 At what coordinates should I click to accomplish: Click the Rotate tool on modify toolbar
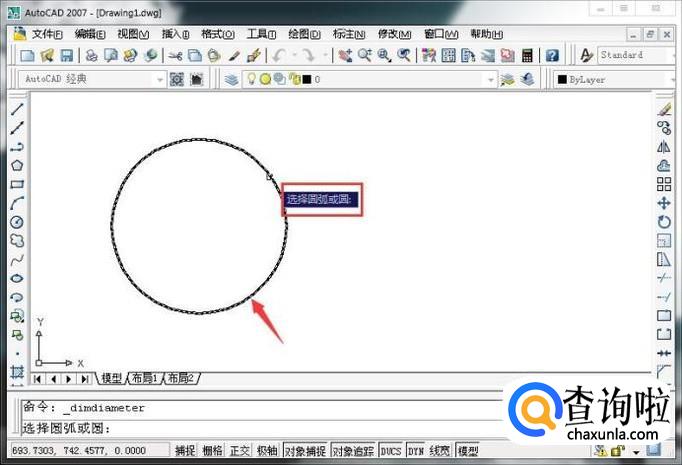click(664, 221)
